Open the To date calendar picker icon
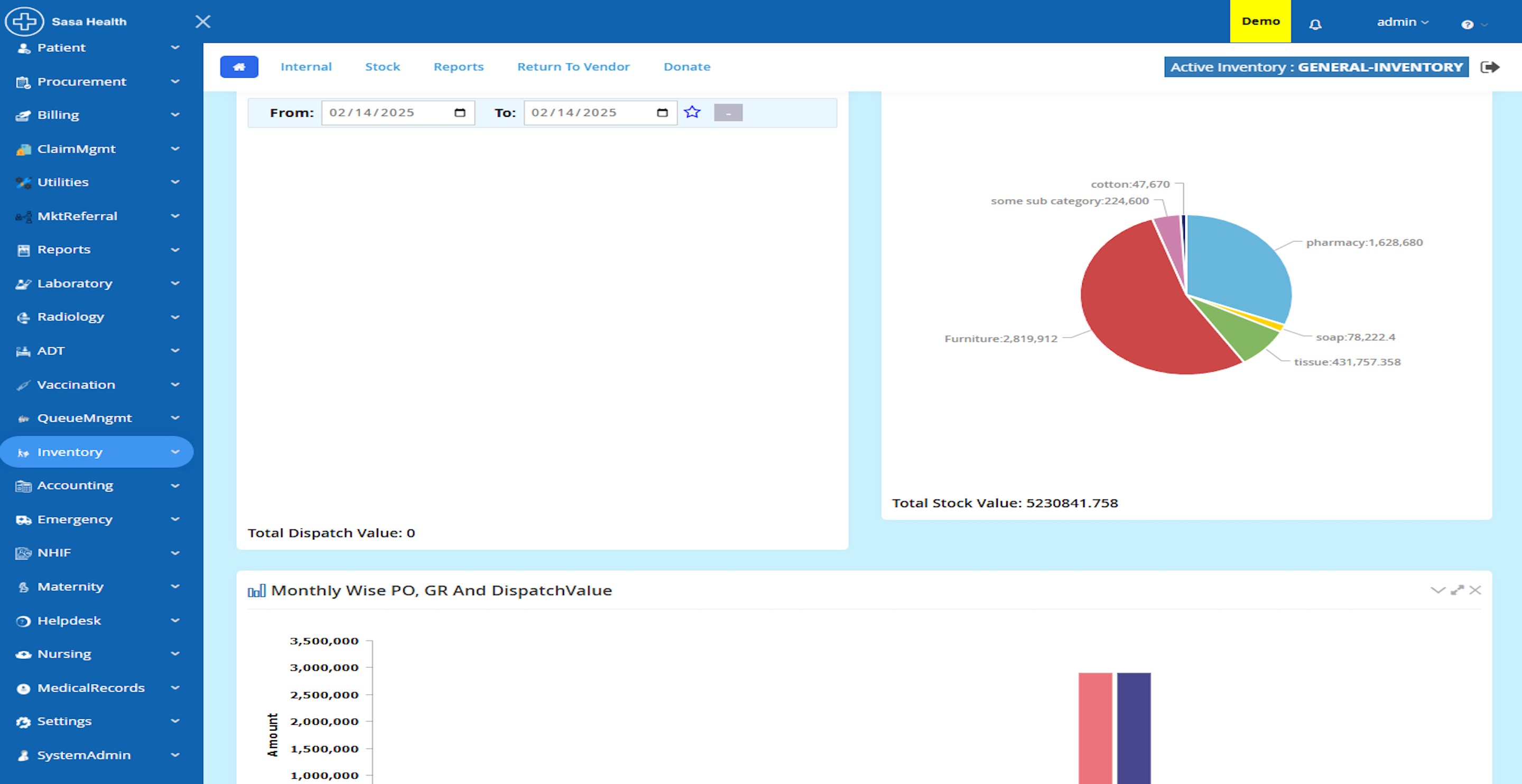Viewport: 1522px width, 784px height. 662,112
